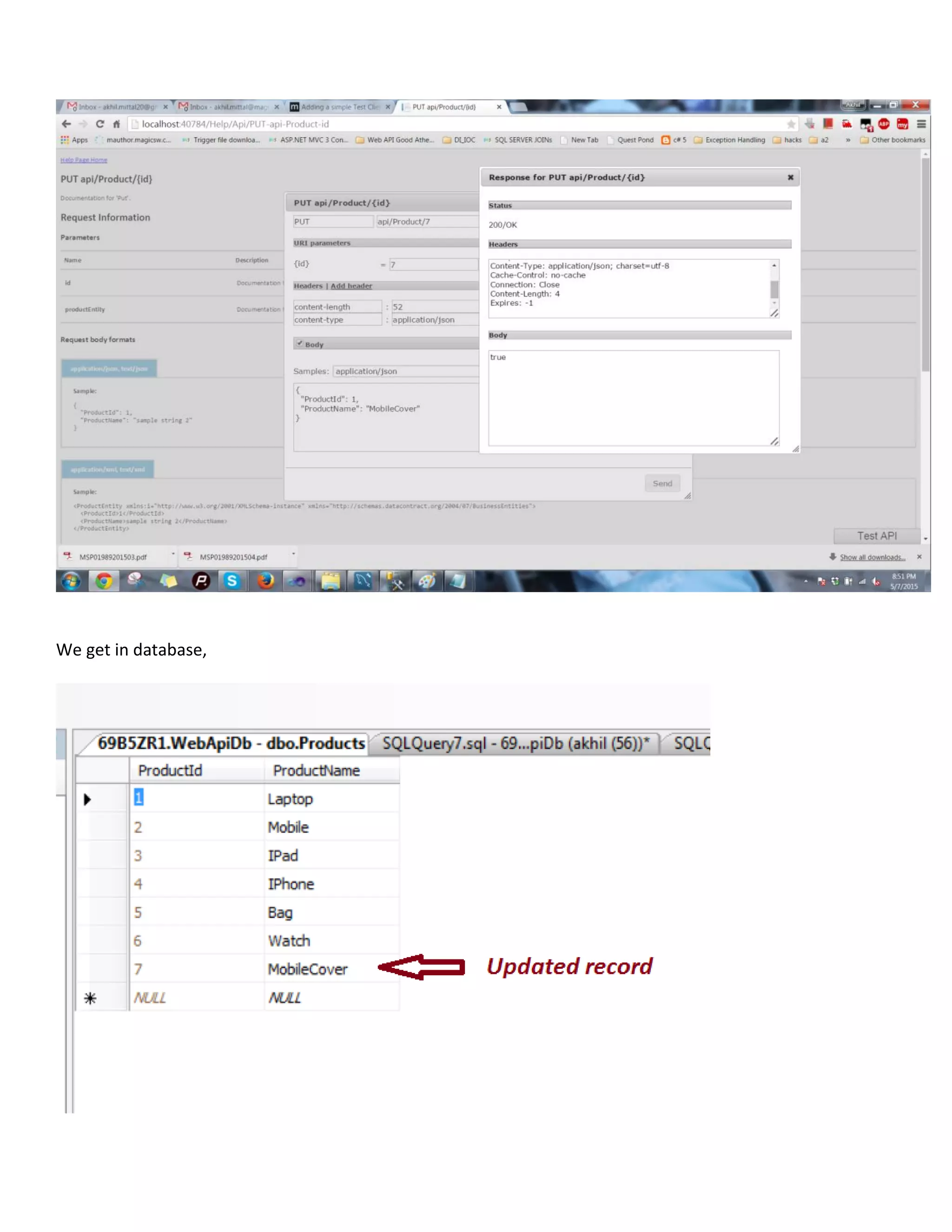The height and width of the screenshot is (1232, 952).
Task: Launch Firefox from the taskbar
Action: click(x=265, y=581)
